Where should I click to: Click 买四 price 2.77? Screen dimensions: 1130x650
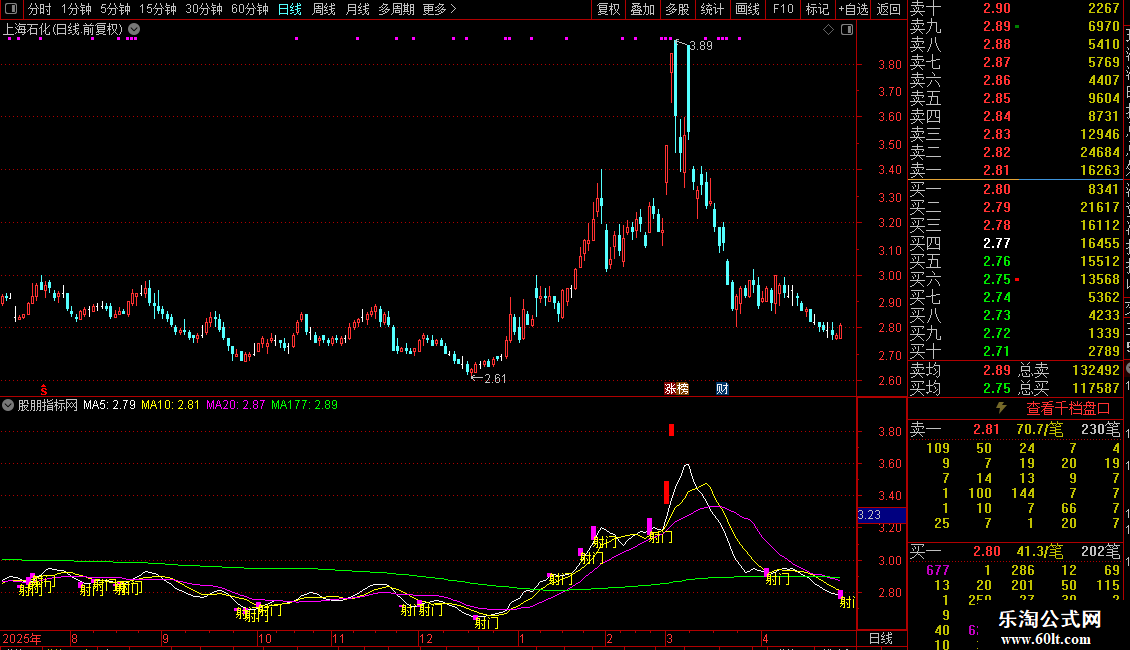click(997, 243)
